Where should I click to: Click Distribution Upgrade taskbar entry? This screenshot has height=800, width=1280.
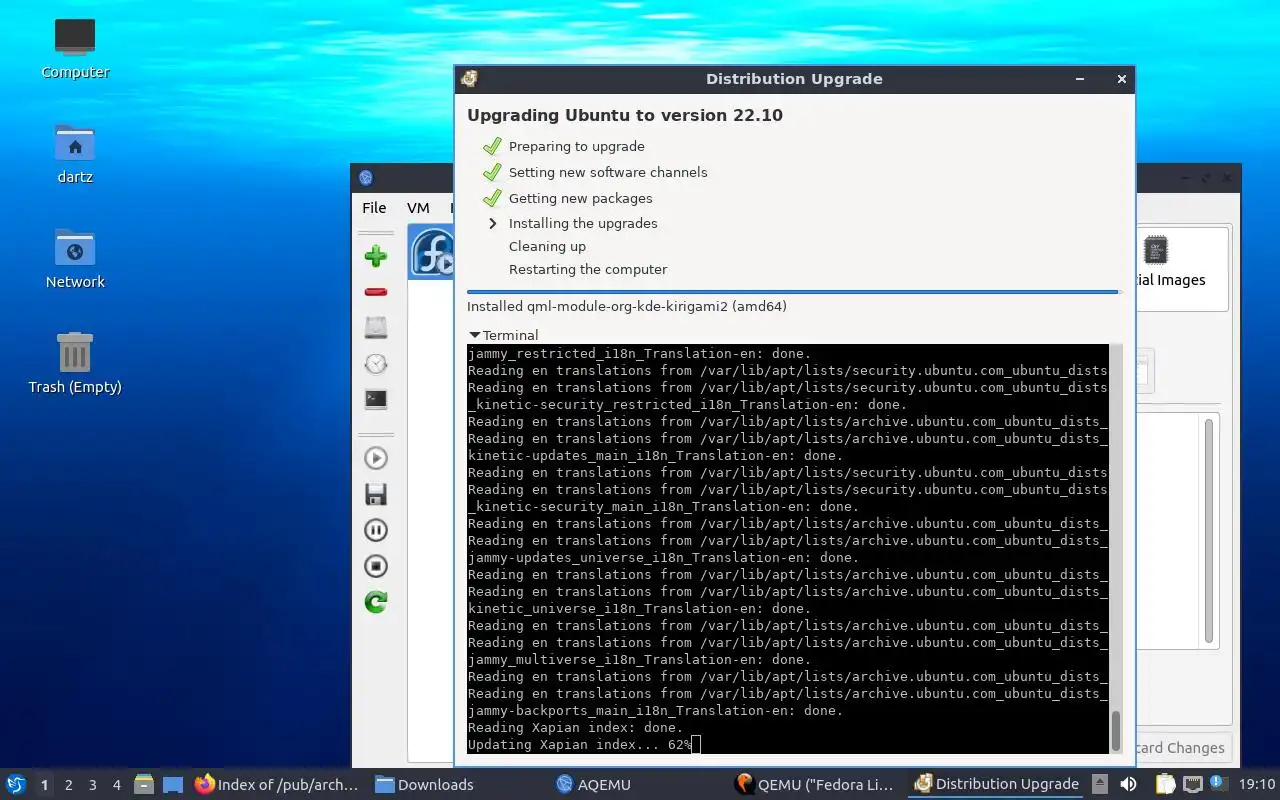(x=996, y=785)
